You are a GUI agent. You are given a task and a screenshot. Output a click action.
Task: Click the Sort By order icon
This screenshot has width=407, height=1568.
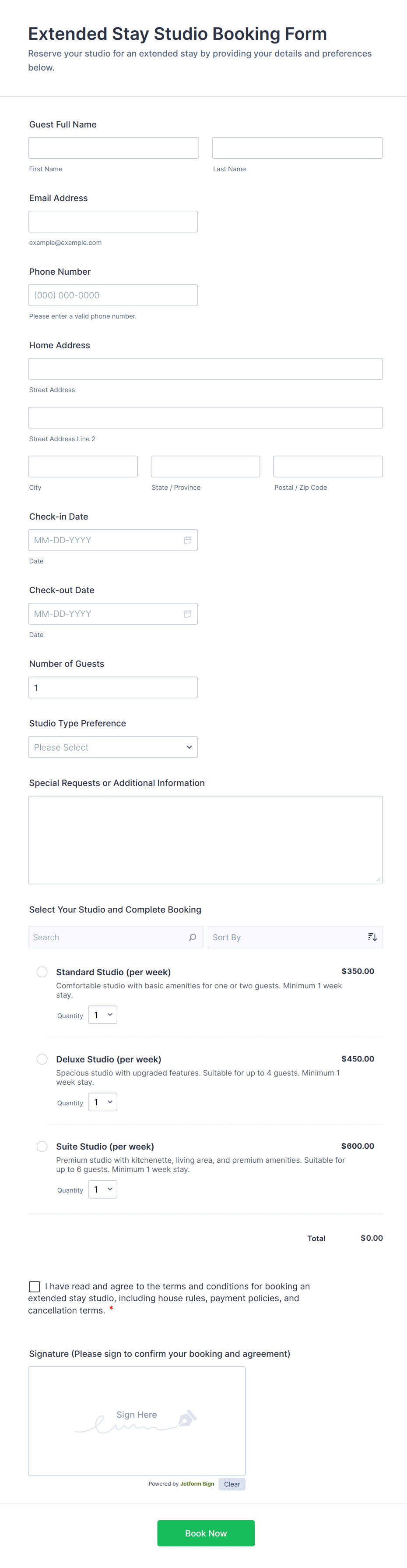click(x=372, y=937)
